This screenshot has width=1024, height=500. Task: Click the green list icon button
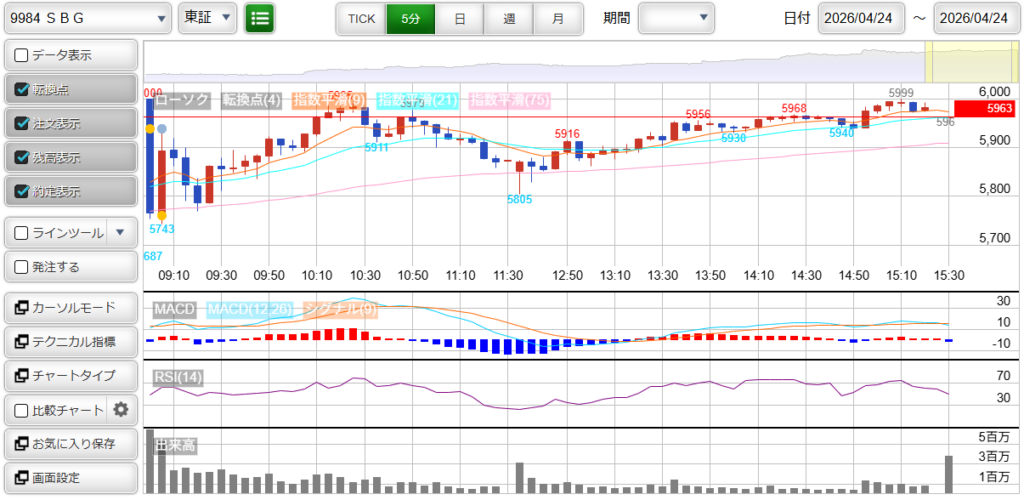click(259, 18)
